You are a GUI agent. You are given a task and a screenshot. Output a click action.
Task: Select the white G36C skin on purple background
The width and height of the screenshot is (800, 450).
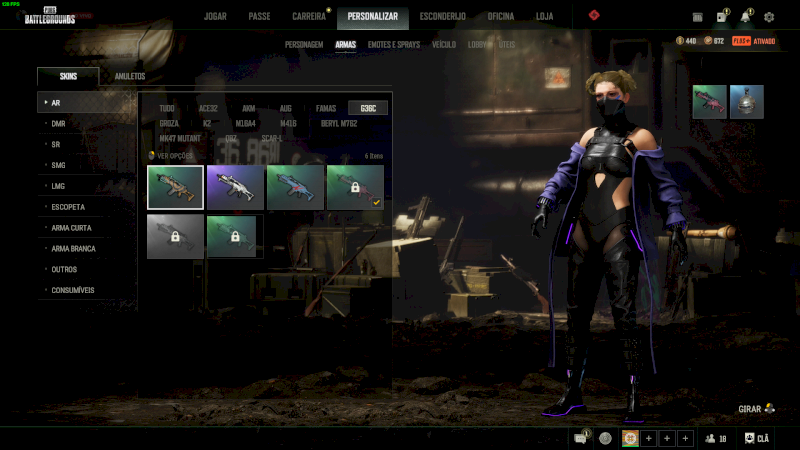pyautogui.click(x=235, y=187)
